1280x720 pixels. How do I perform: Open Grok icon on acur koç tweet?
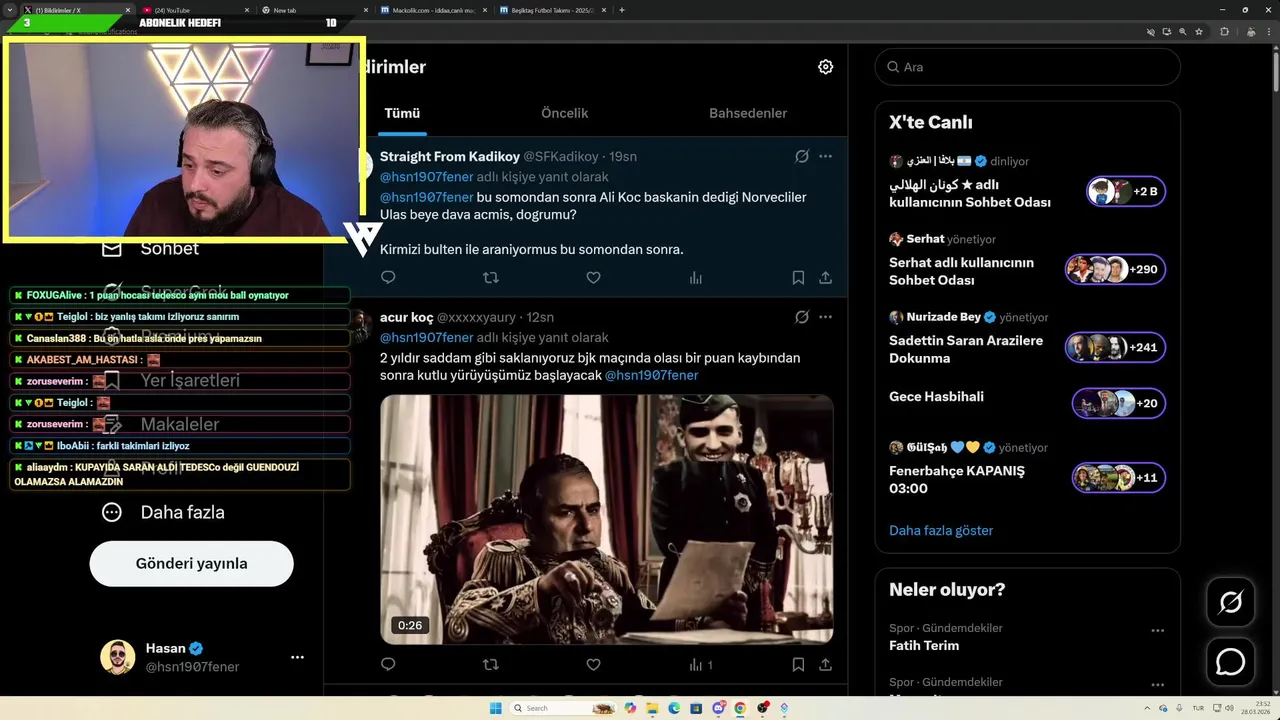pyautogui.click(x=801, y=317)
